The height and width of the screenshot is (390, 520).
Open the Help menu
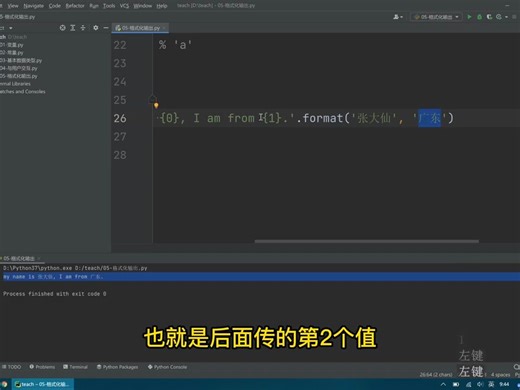162,6
